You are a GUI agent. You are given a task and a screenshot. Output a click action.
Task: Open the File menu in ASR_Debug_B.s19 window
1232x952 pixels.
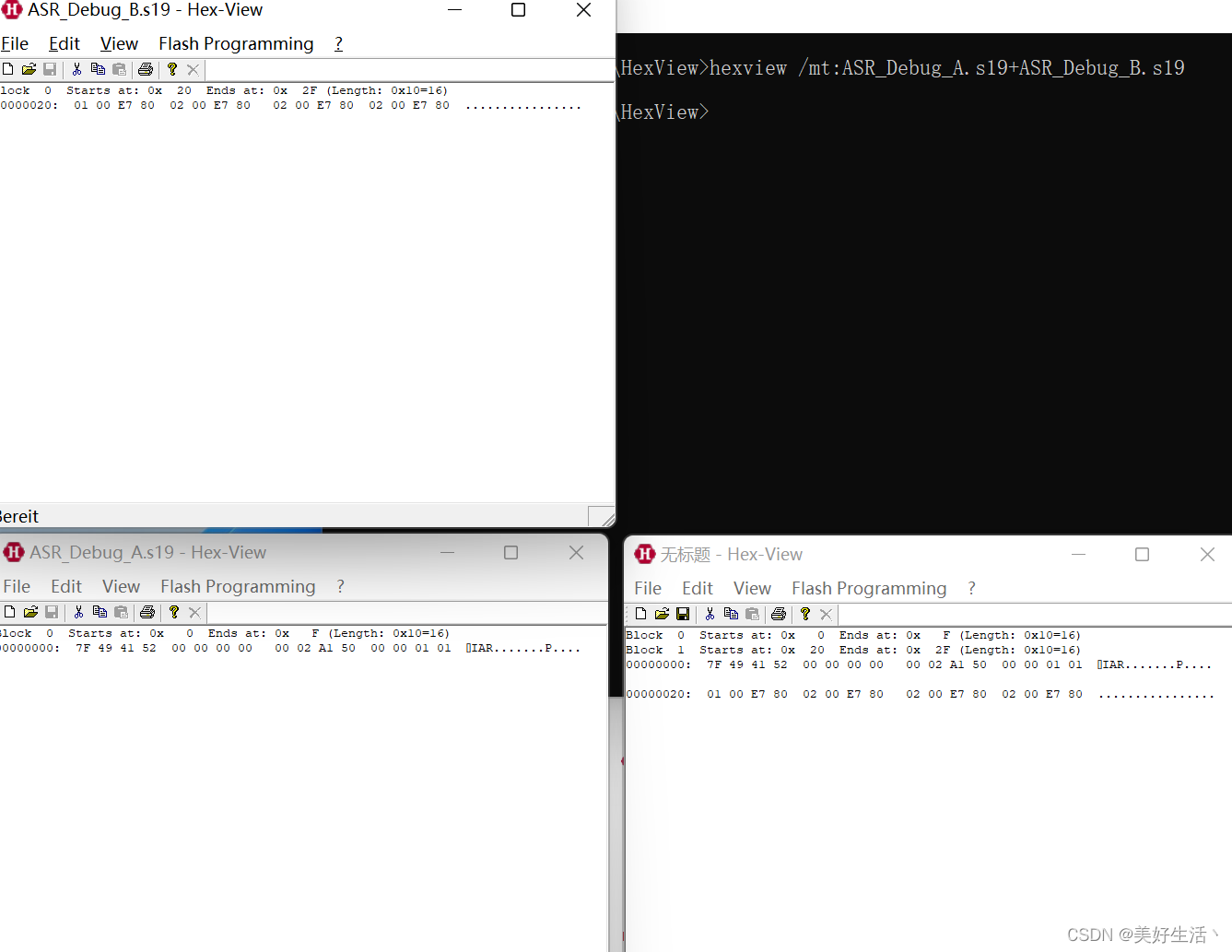click(15, 43)
